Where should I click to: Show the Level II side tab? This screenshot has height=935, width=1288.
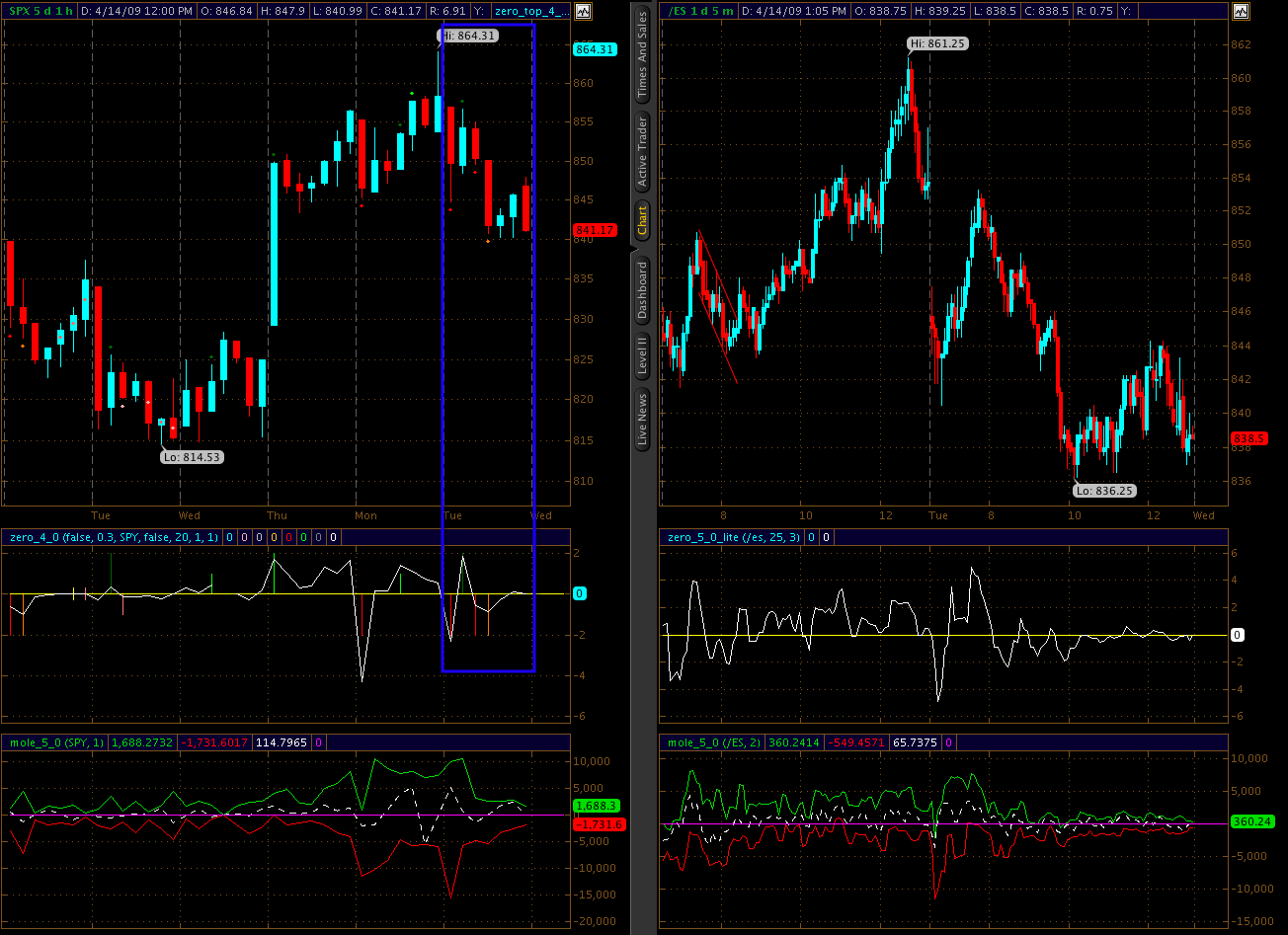(642, 355)
